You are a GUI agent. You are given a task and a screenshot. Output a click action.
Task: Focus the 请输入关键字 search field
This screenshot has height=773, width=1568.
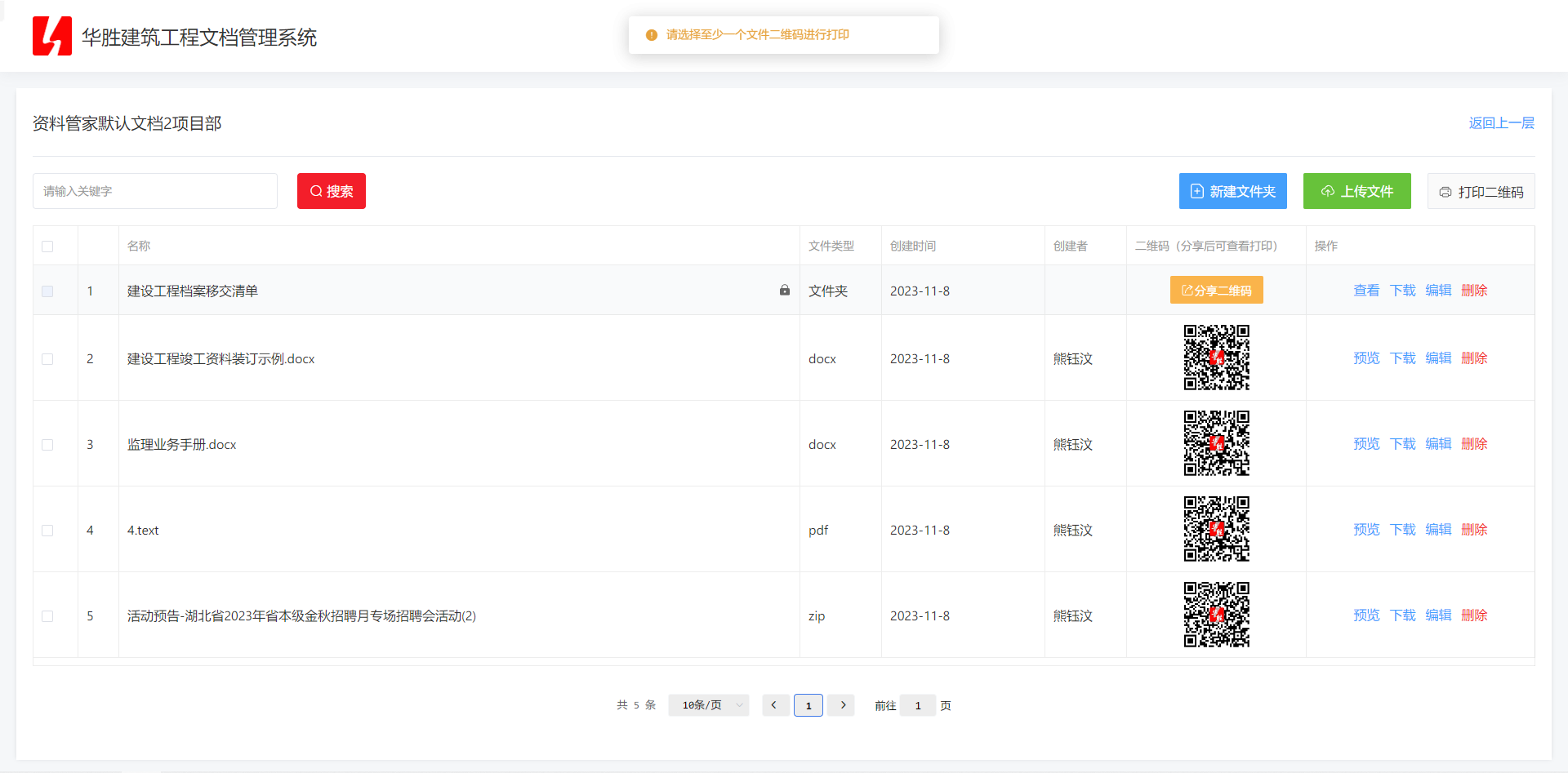click(x=155, y=191)
